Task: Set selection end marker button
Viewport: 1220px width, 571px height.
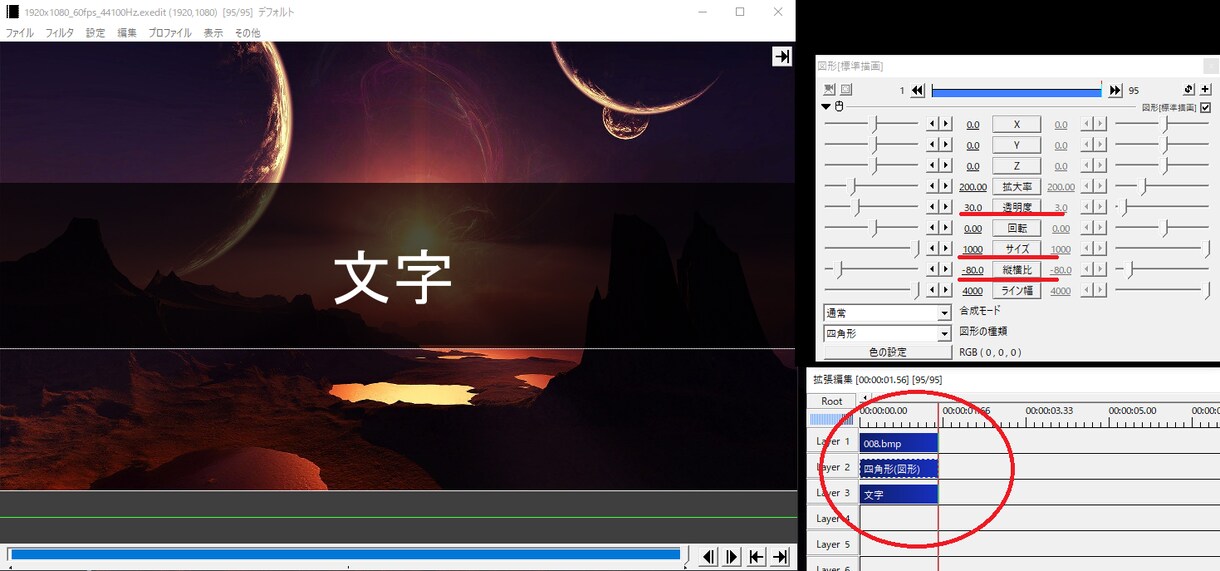Action: tap(781, 557)
